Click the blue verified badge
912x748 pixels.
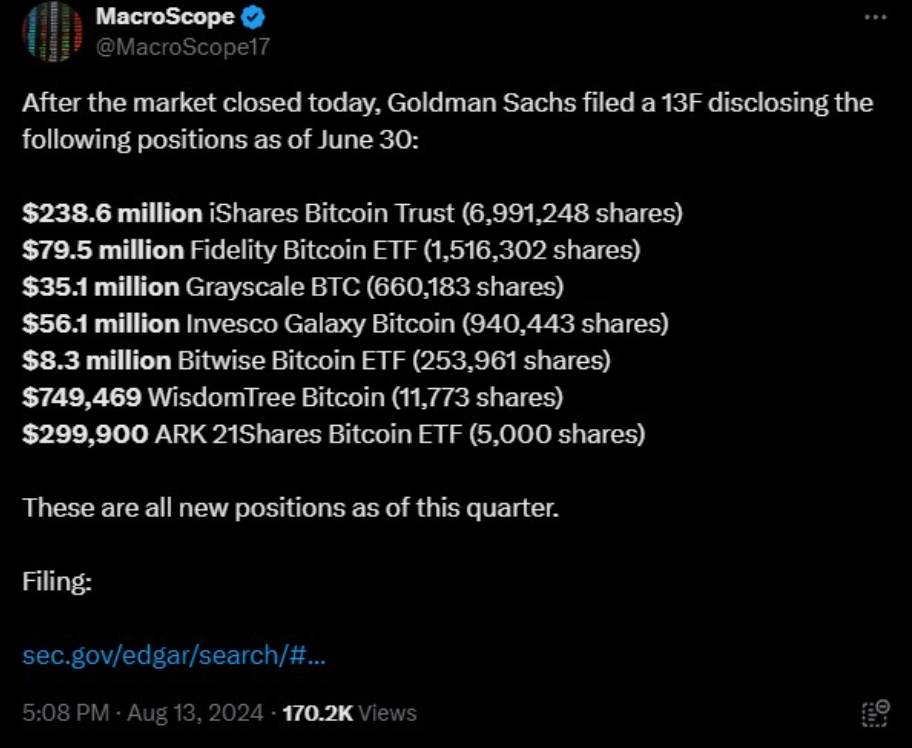coord(253,18)
